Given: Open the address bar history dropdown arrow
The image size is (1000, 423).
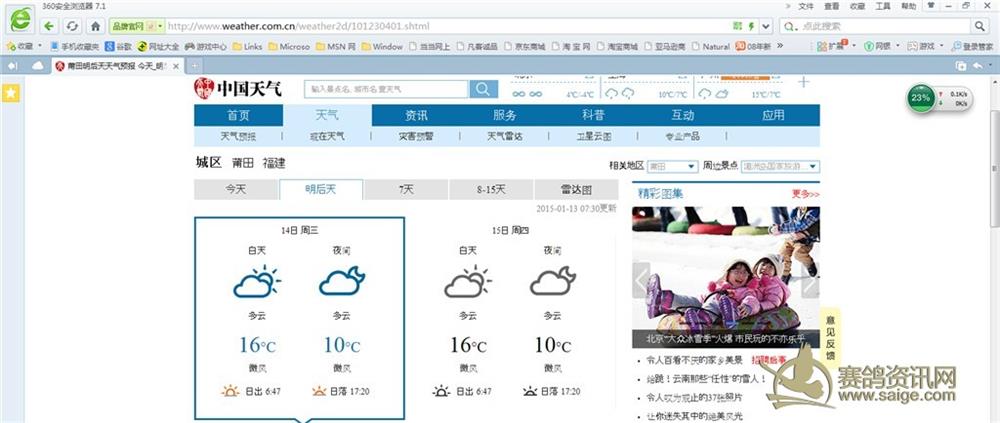Looking at the screenshot, I should click(x=765, y=26).
